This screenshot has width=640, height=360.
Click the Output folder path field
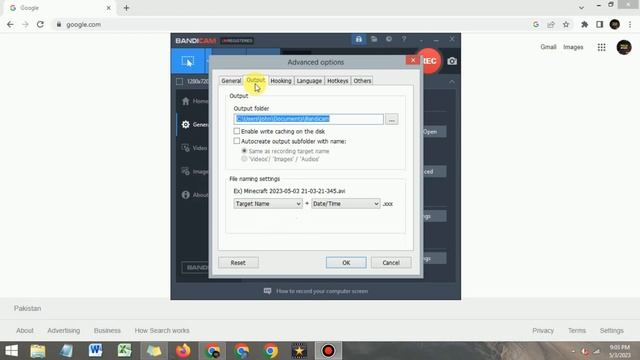(x=309, y=119)
